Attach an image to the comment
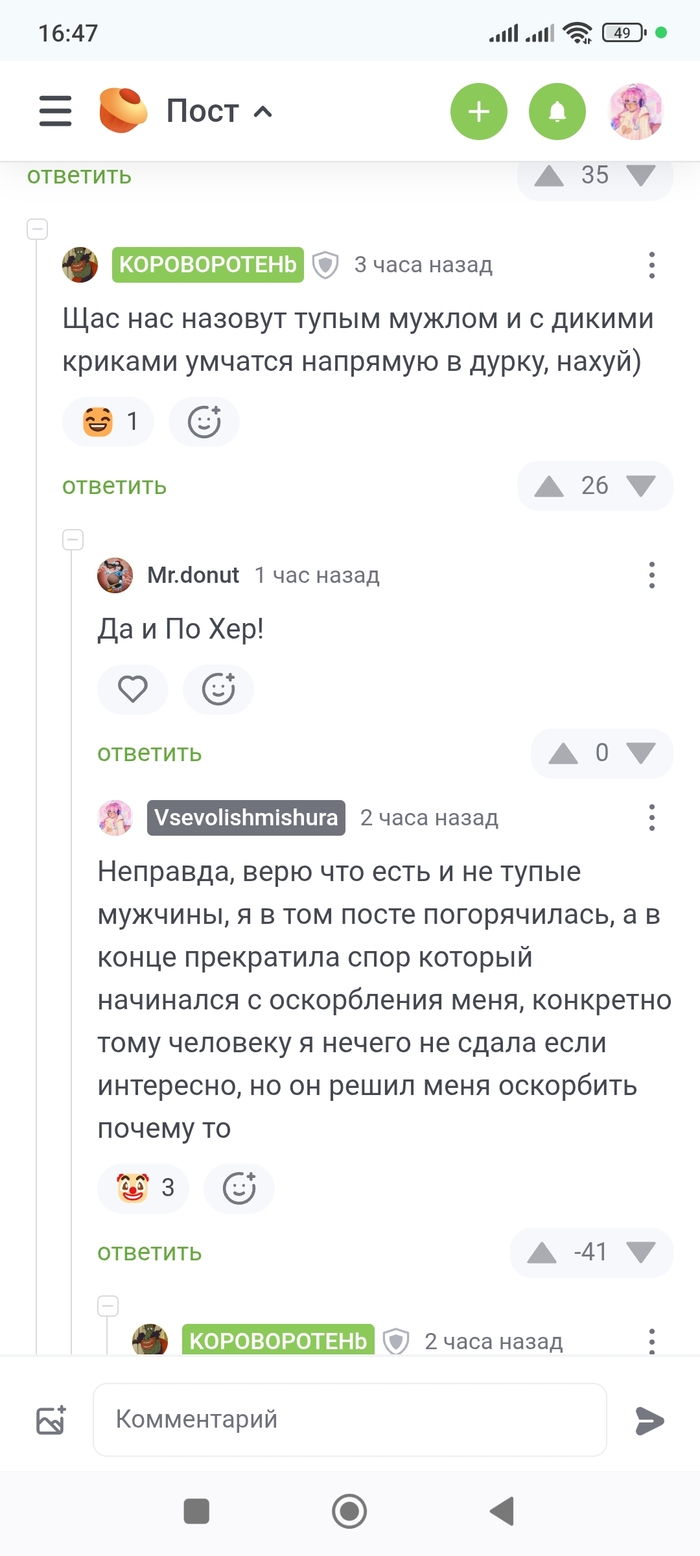This screenshot has width=700, height=1556. click(51, 1420)
